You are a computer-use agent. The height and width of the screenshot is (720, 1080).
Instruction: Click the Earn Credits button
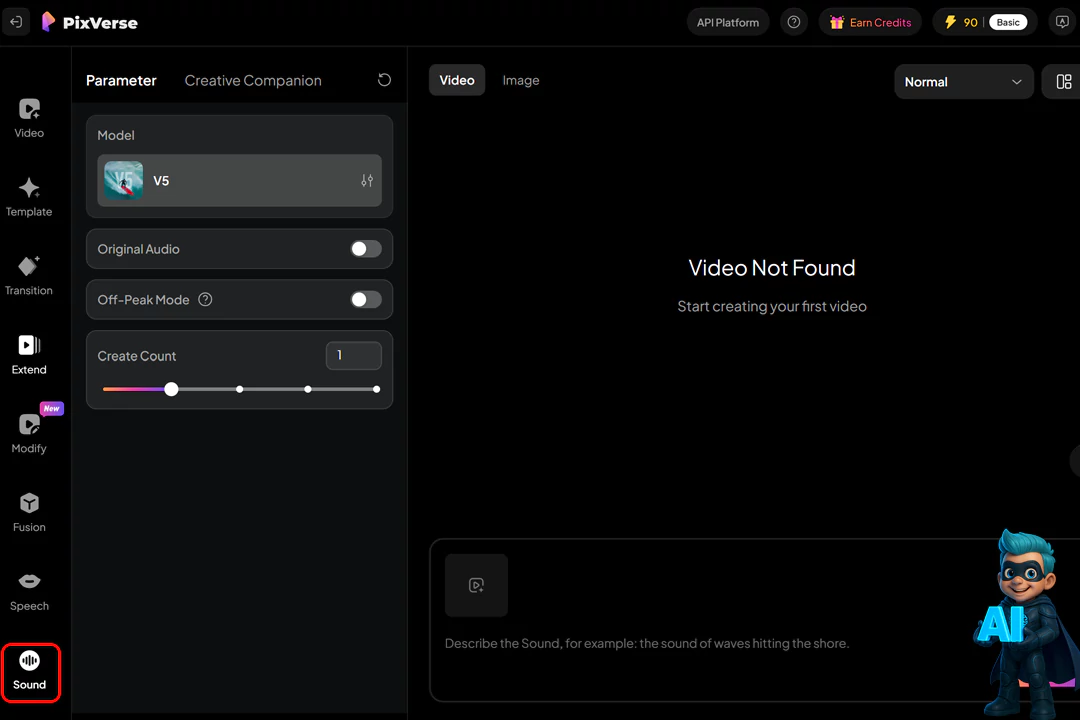click(870, 22)
